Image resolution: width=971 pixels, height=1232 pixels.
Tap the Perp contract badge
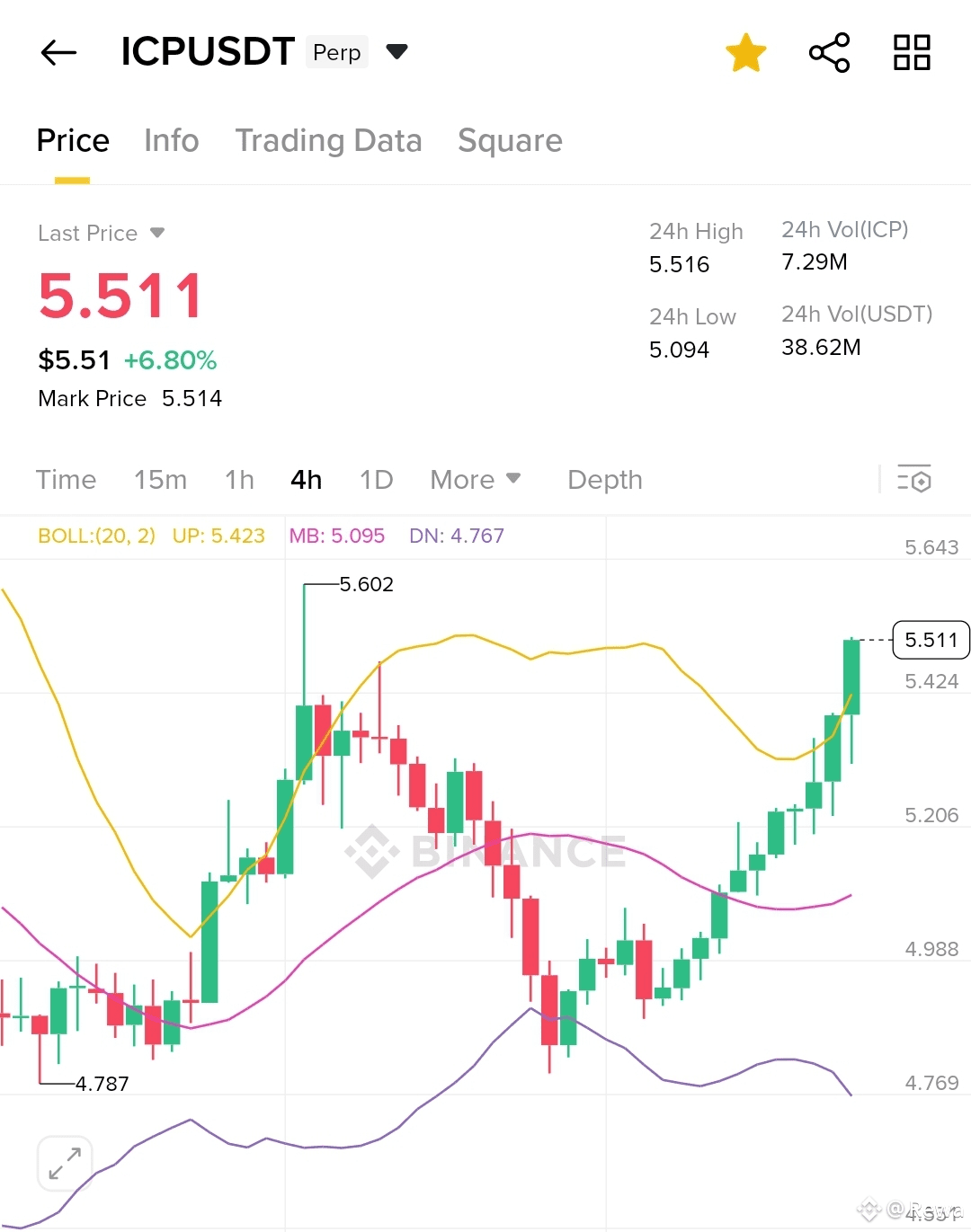(x=337, y=53)
